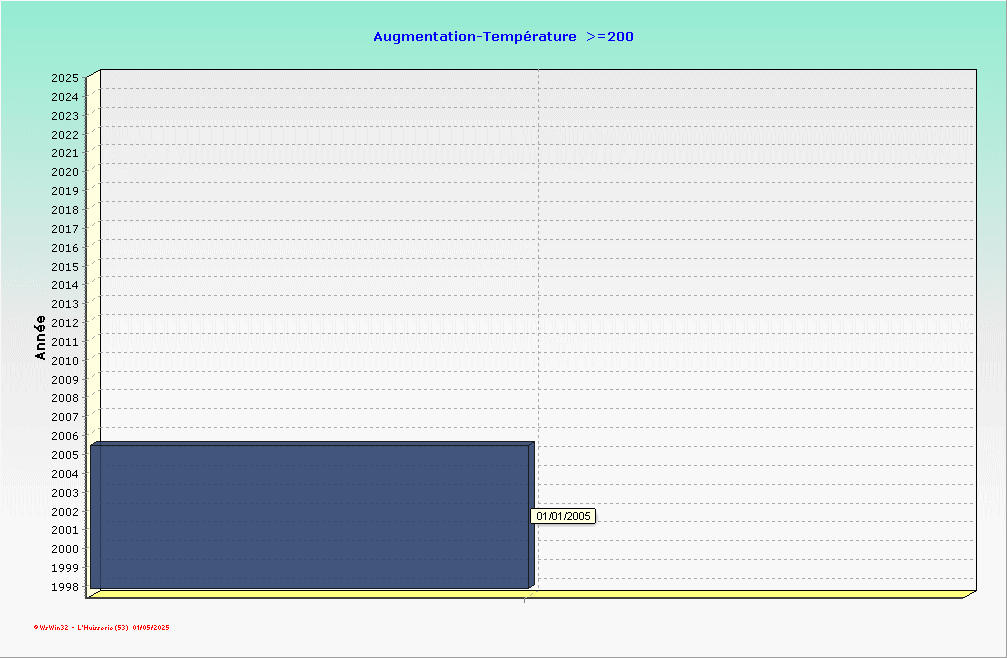Click the 1998 axis label
Viewport: 1007px width, 658px height.
click(65, 587)
